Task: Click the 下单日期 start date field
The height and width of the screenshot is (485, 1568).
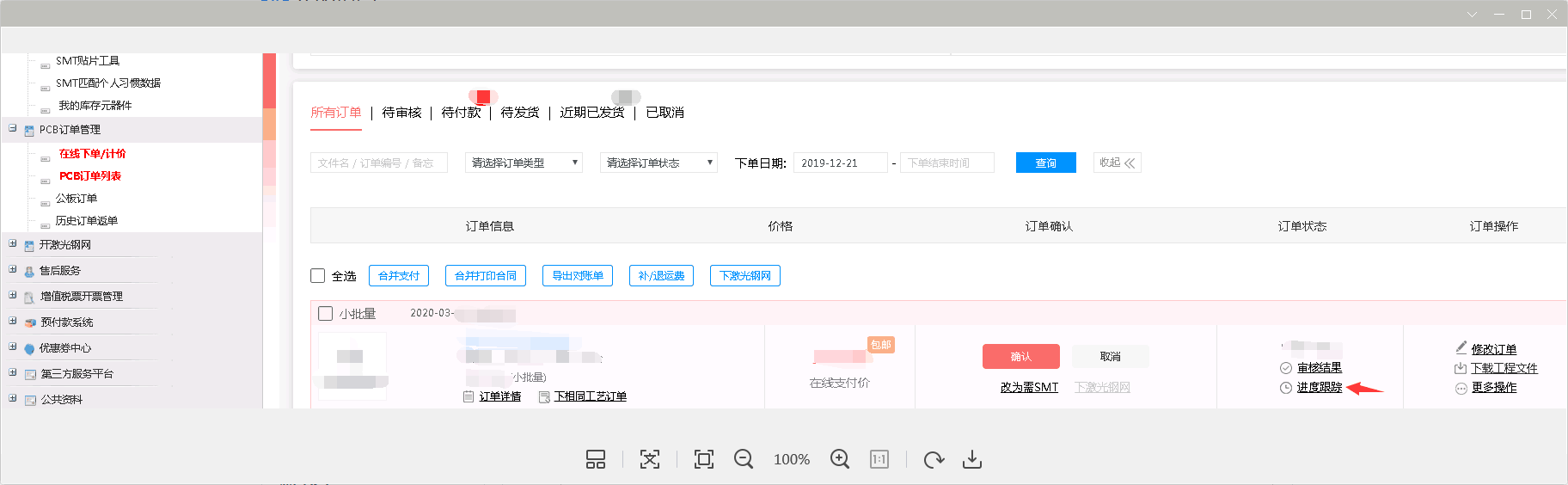Action: pyautogui.click(x=840, y=163)
